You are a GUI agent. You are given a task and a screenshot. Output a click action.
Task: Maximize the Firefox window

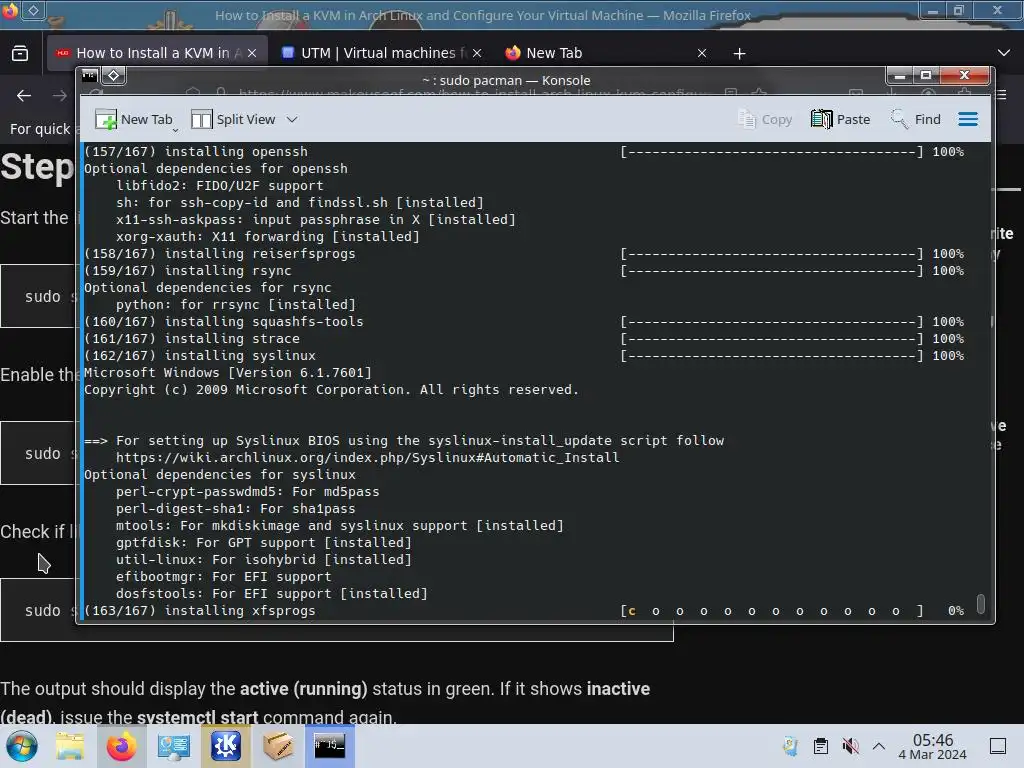point(959,10)
